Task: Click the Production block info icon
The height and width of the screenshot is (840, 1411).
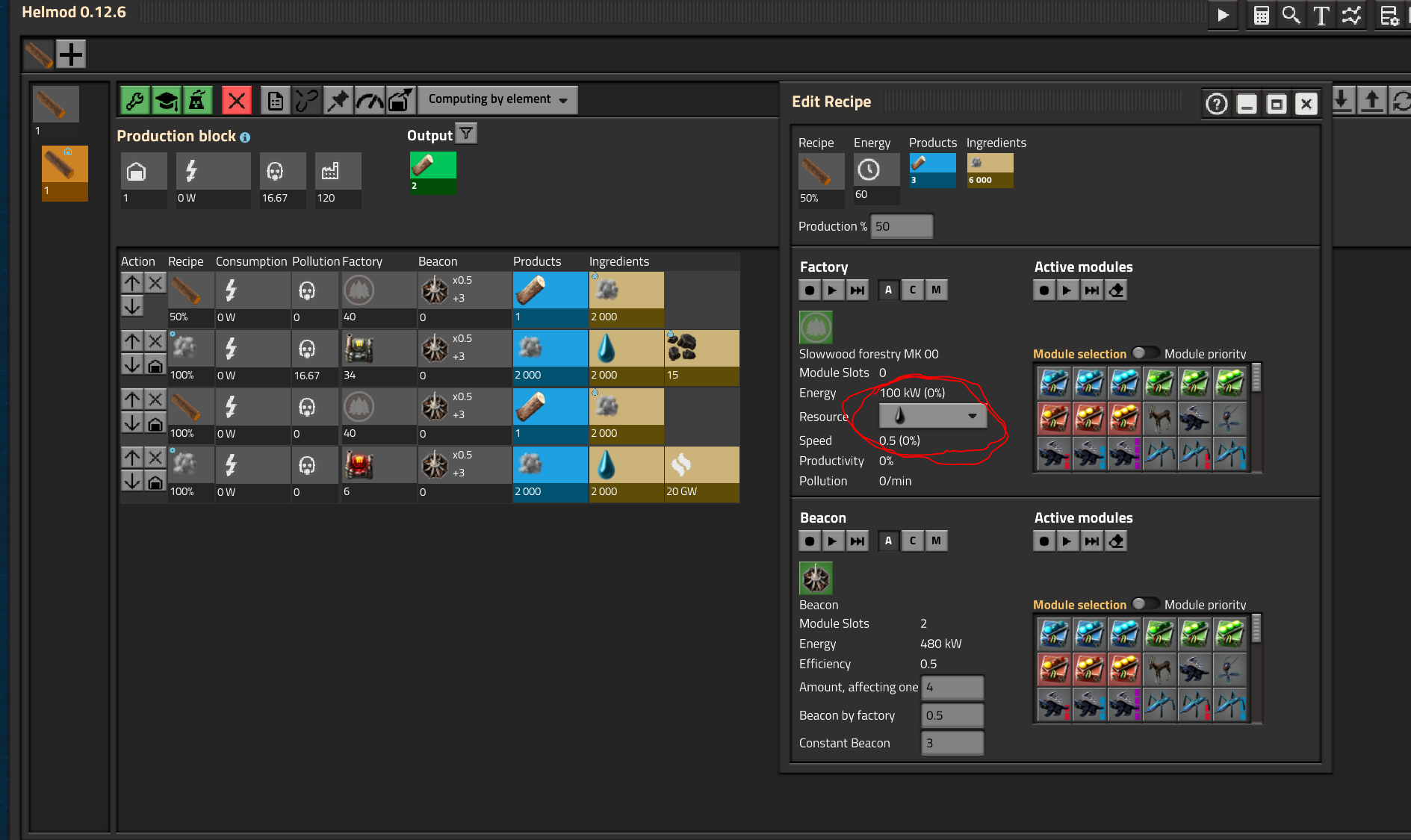Action: (245, 137)
